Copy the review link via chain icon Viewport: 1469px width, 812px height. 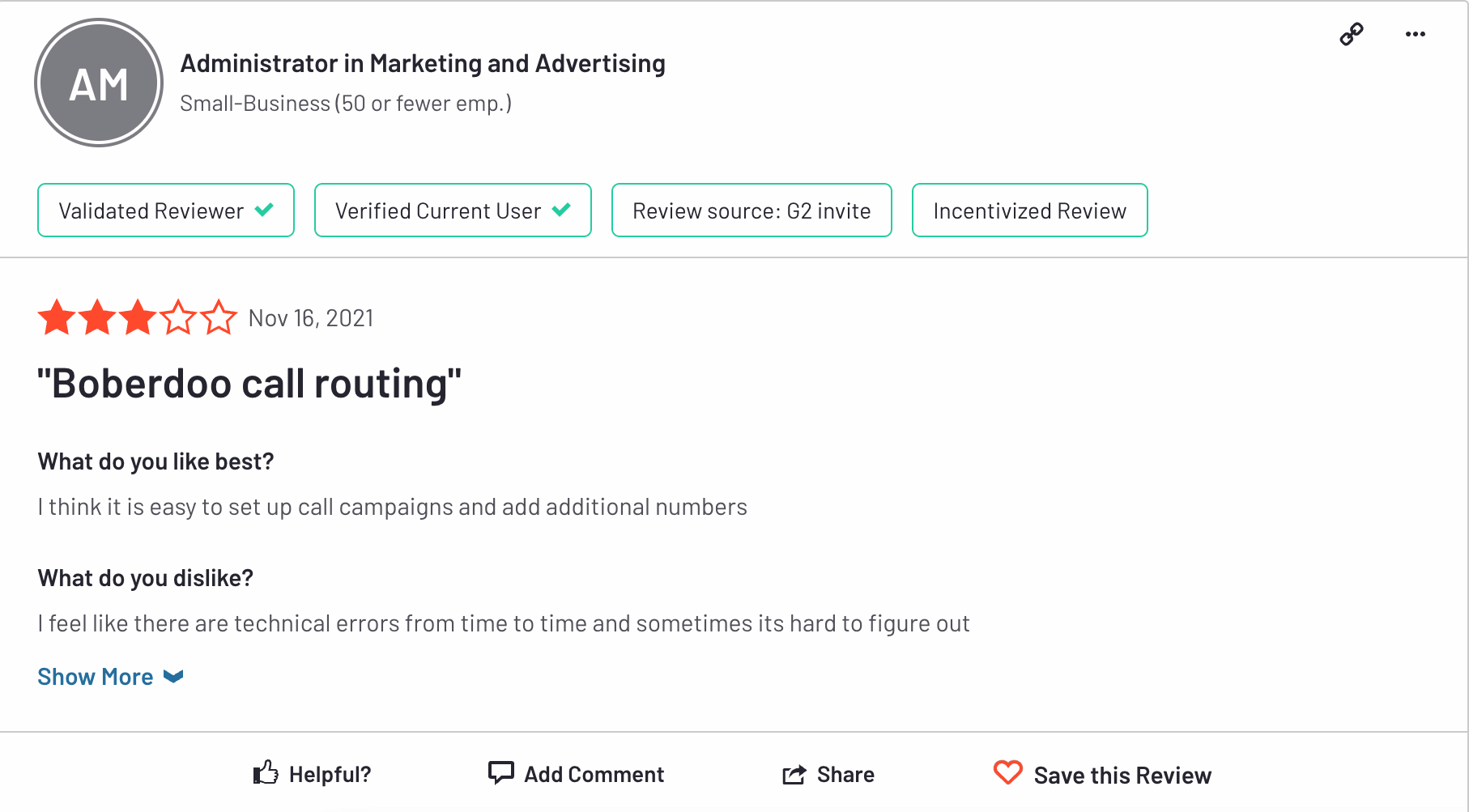pos(1351,34)
